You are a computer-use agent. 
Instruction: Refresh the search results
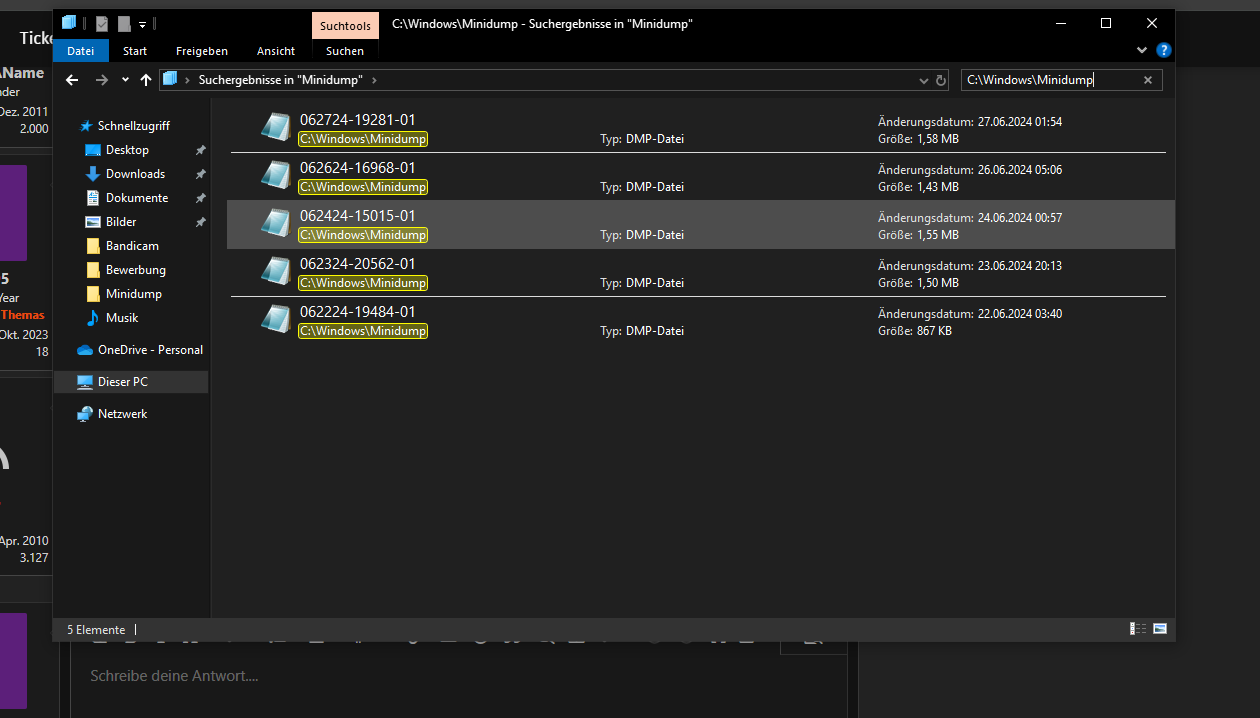pos(941,80)
